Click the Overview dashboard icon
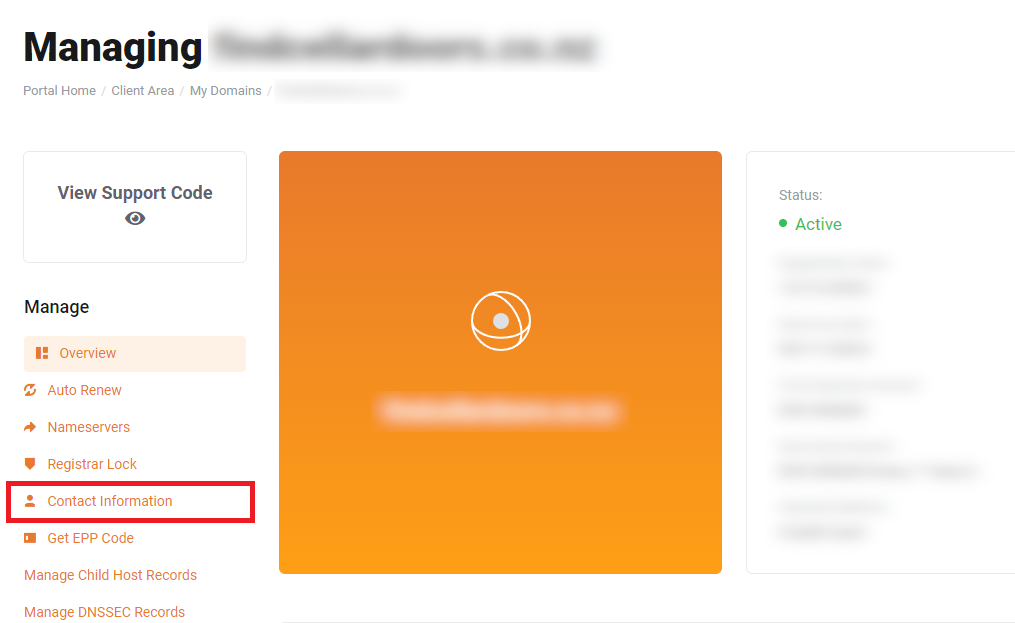This screenshot has width=1015, height=623. (42, 353)
